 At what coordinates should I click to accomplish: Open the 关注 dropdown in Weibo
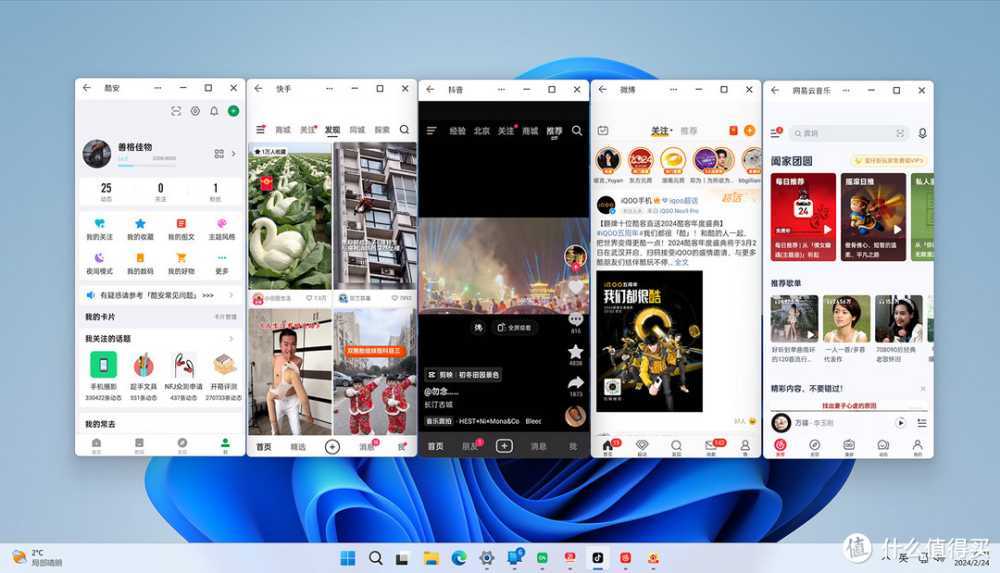coord(661,131)
